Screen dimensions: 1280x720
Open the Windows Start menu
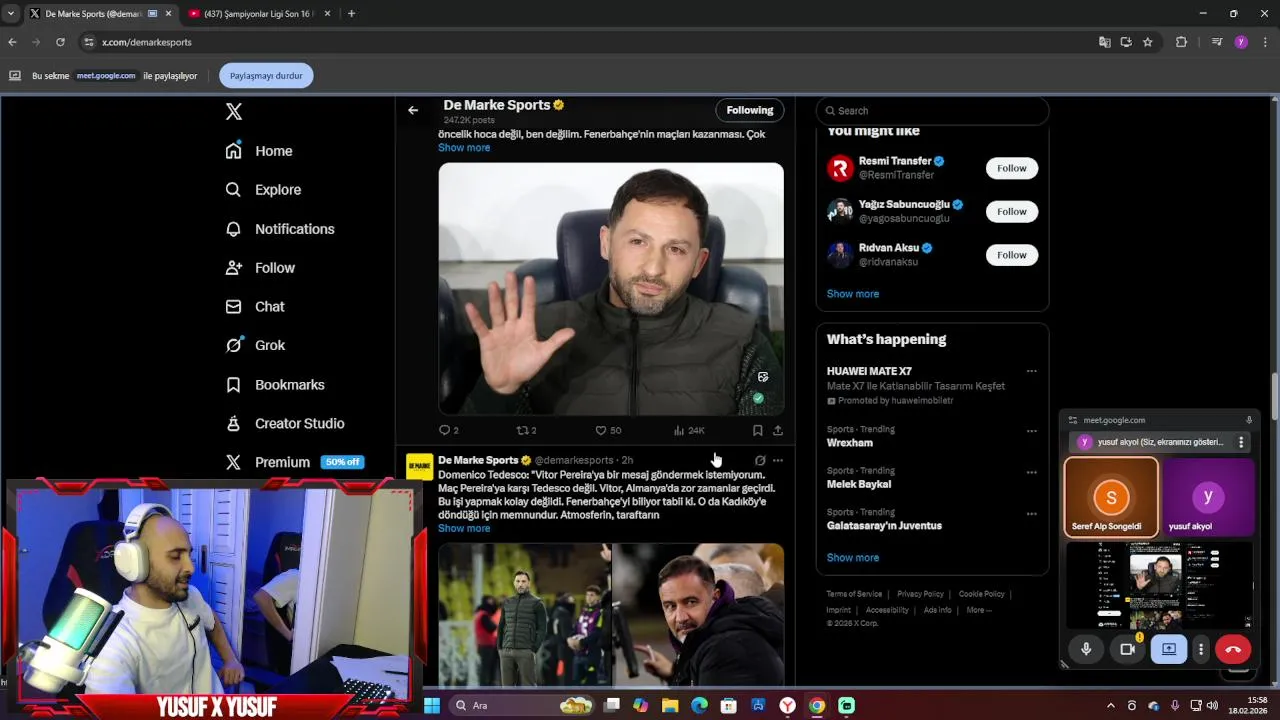pyautogui.click(x=432, y=705)
